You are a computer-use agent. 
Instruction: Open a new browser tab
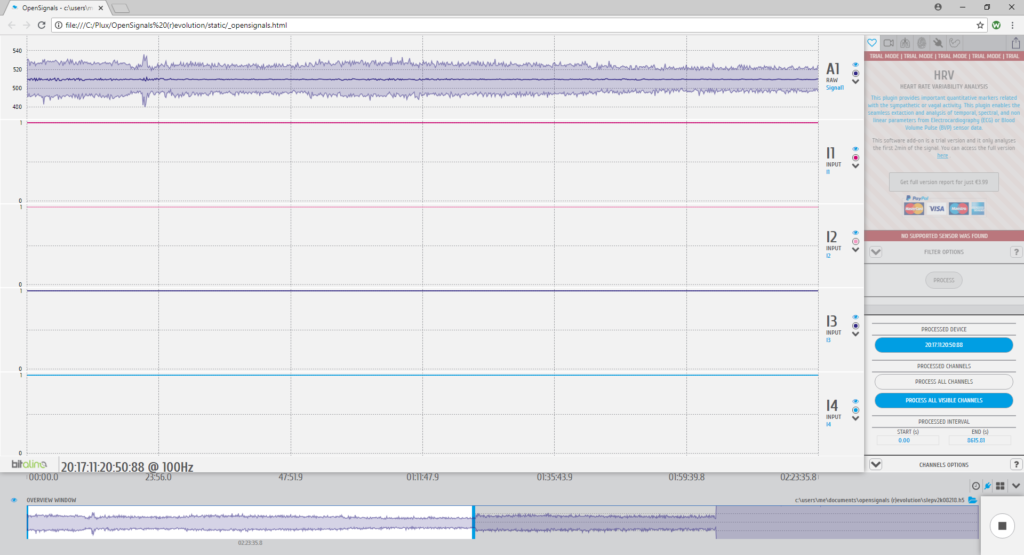[x=120, y=8]
